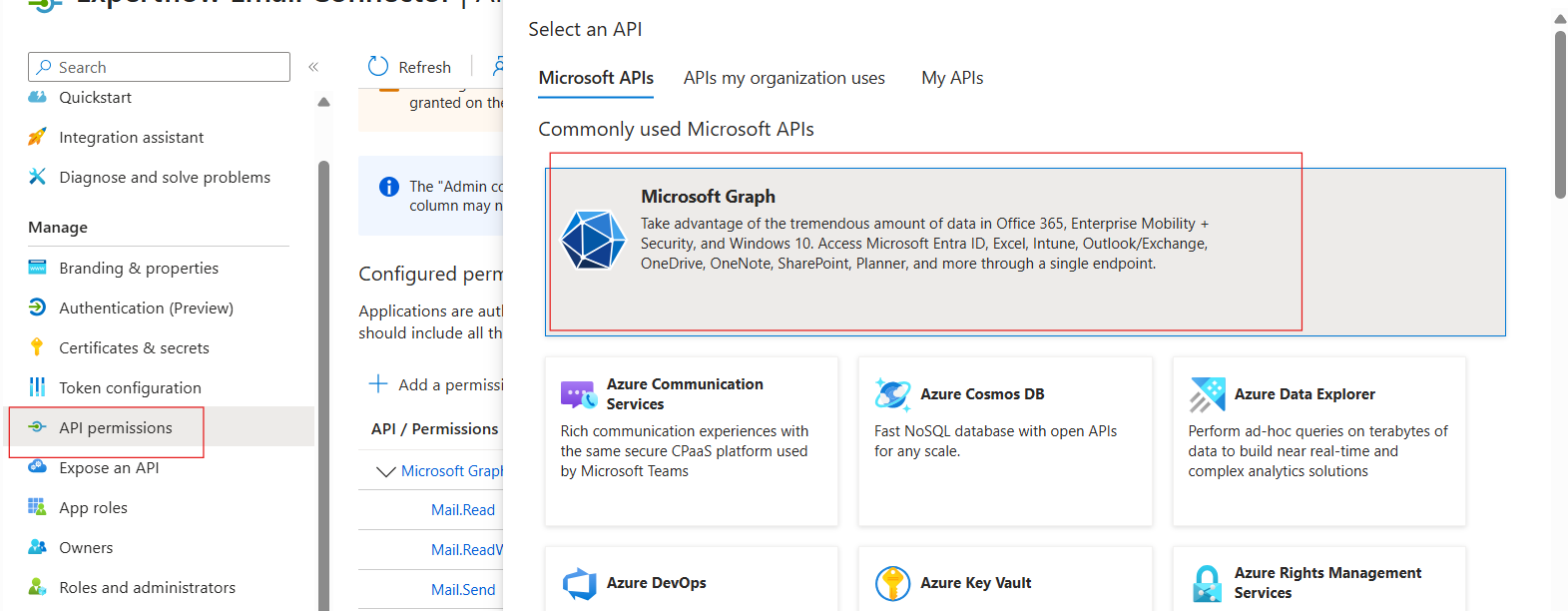Select the Azure Cosmos DB icon

[x=892, y=394]
